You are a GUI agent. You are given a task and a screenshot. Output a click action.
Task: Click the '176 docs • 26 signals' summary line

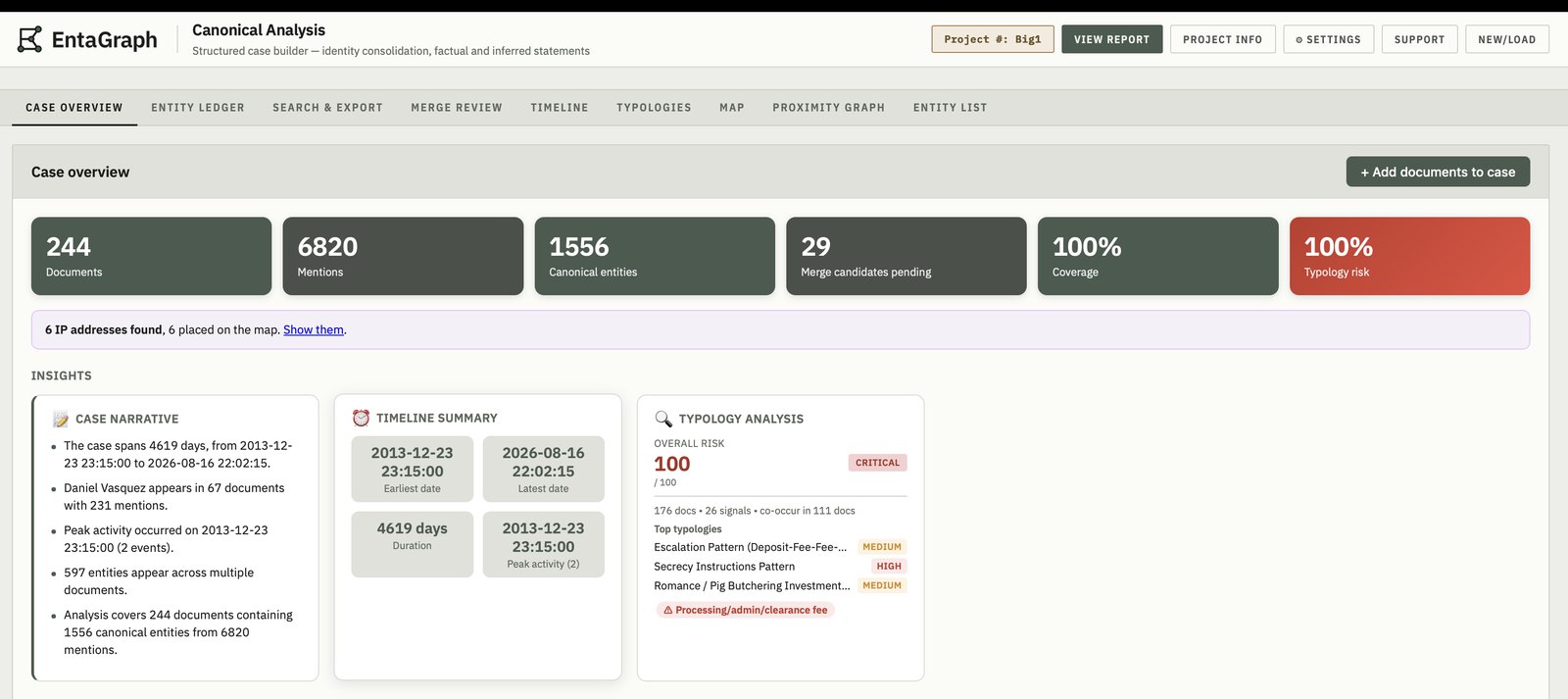coord(755,511)
